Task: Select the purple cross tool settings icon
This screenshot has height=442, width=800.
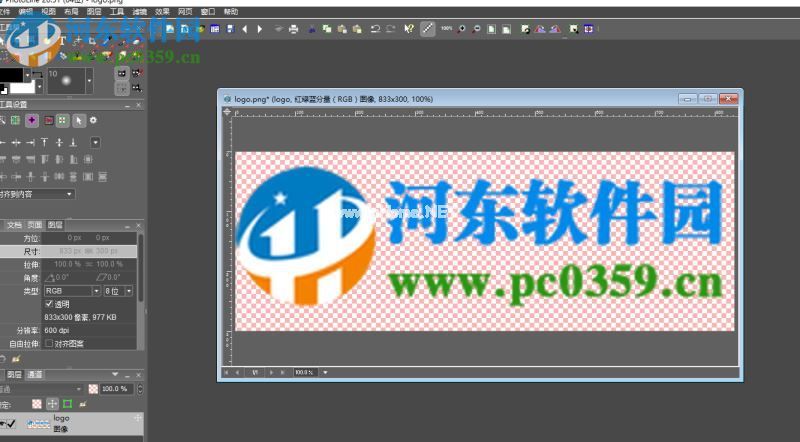Action: [32, 120]
